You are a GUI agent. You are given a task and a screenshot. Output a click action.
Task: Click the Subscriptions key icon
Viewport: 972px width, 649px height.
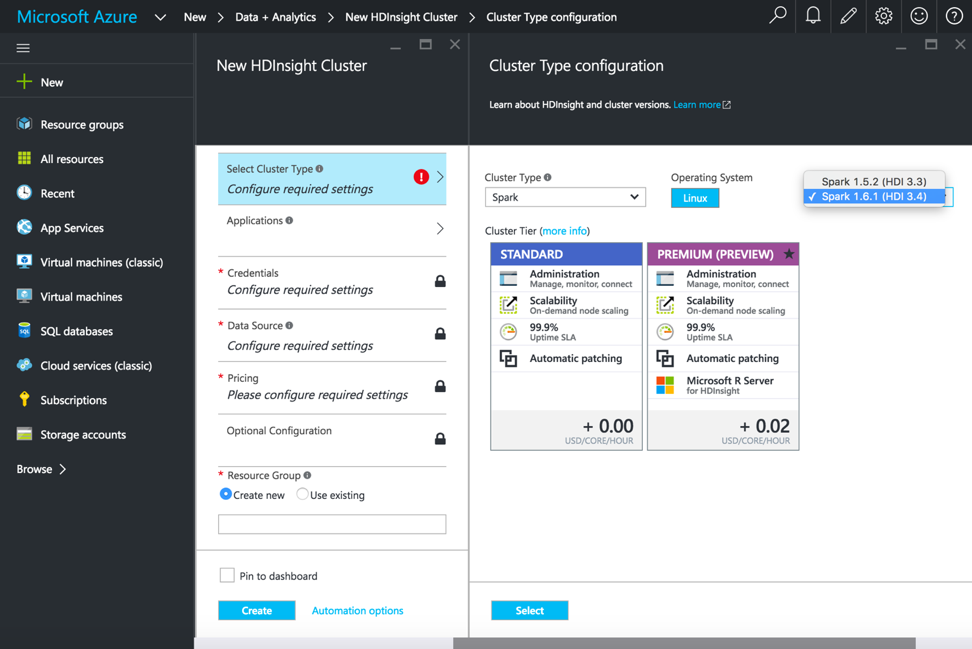24,399
